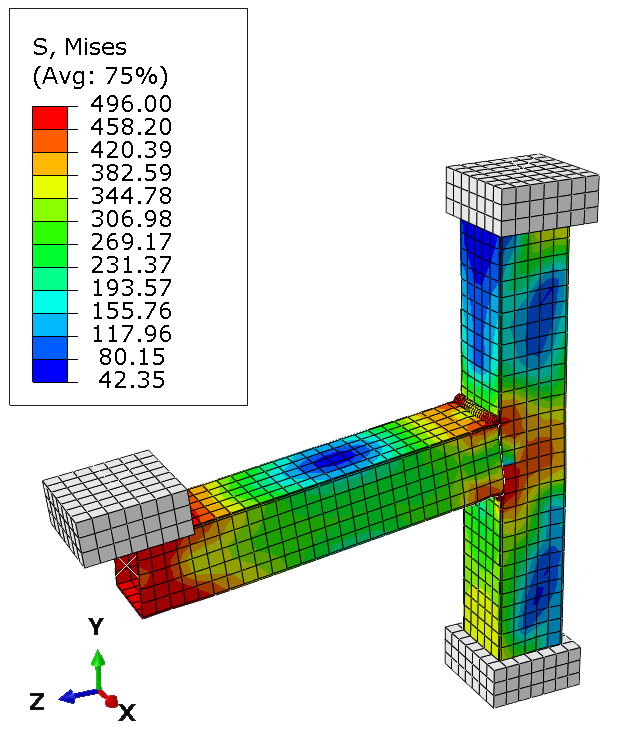Image resolution: width=635 pixels, height=743 pixels.
Task: Click the S, Mises legend title
Action: point(80,47)
